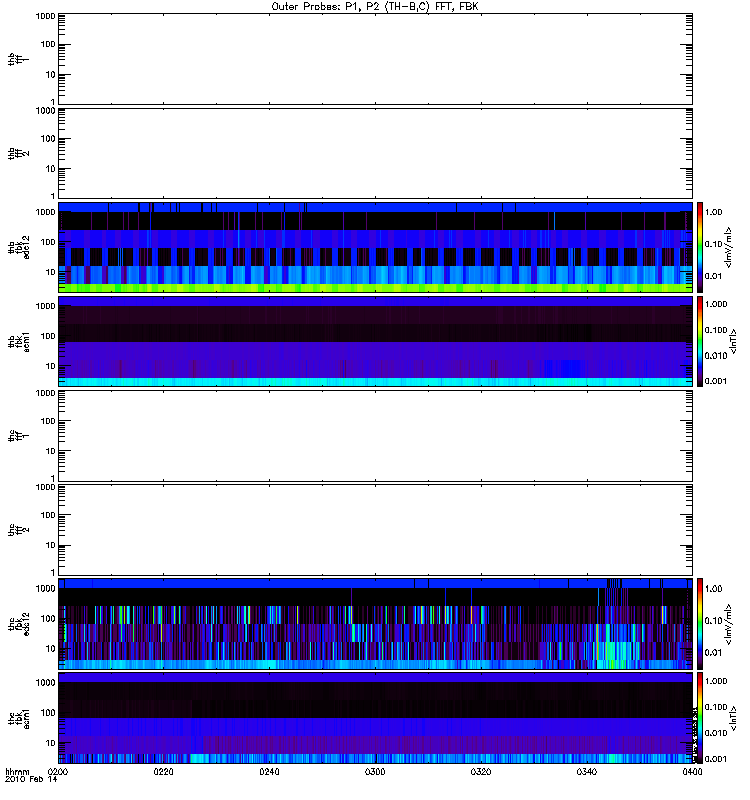Click the color bar beside thb fbk edc12 spectrogram

(x=700, y=247)
